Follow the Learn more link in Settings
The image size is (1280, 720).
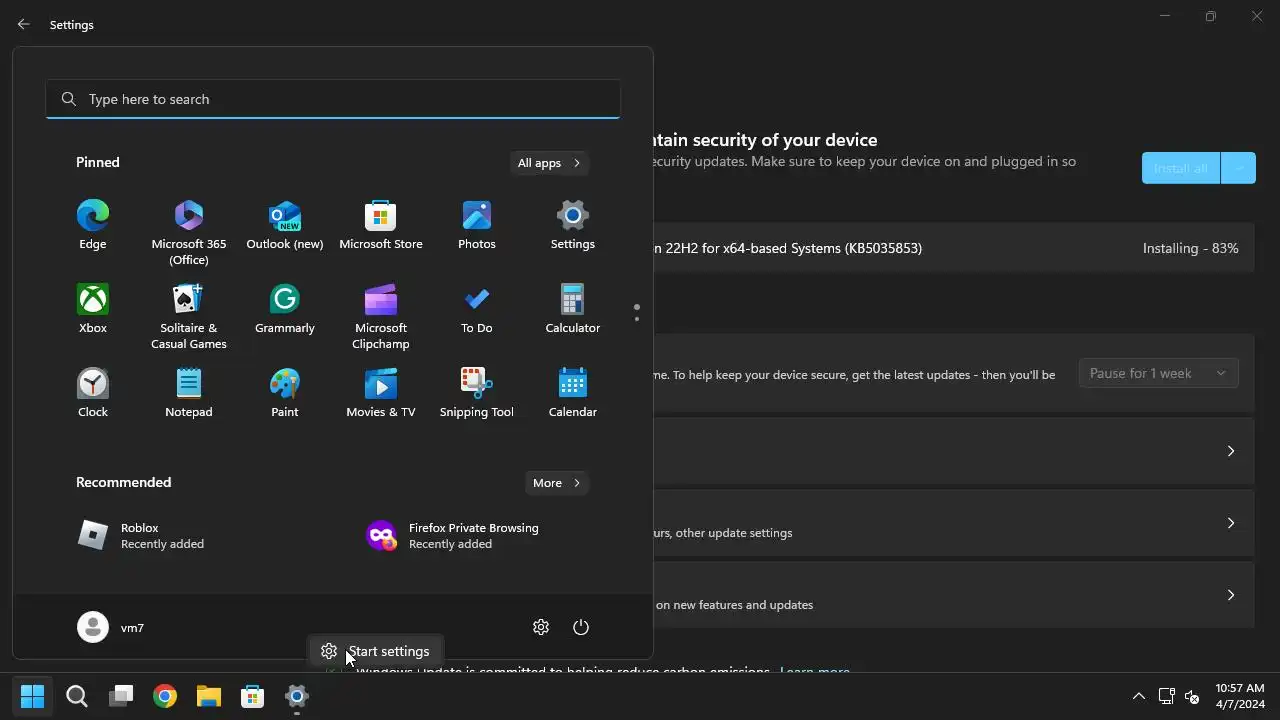[814, 671]
